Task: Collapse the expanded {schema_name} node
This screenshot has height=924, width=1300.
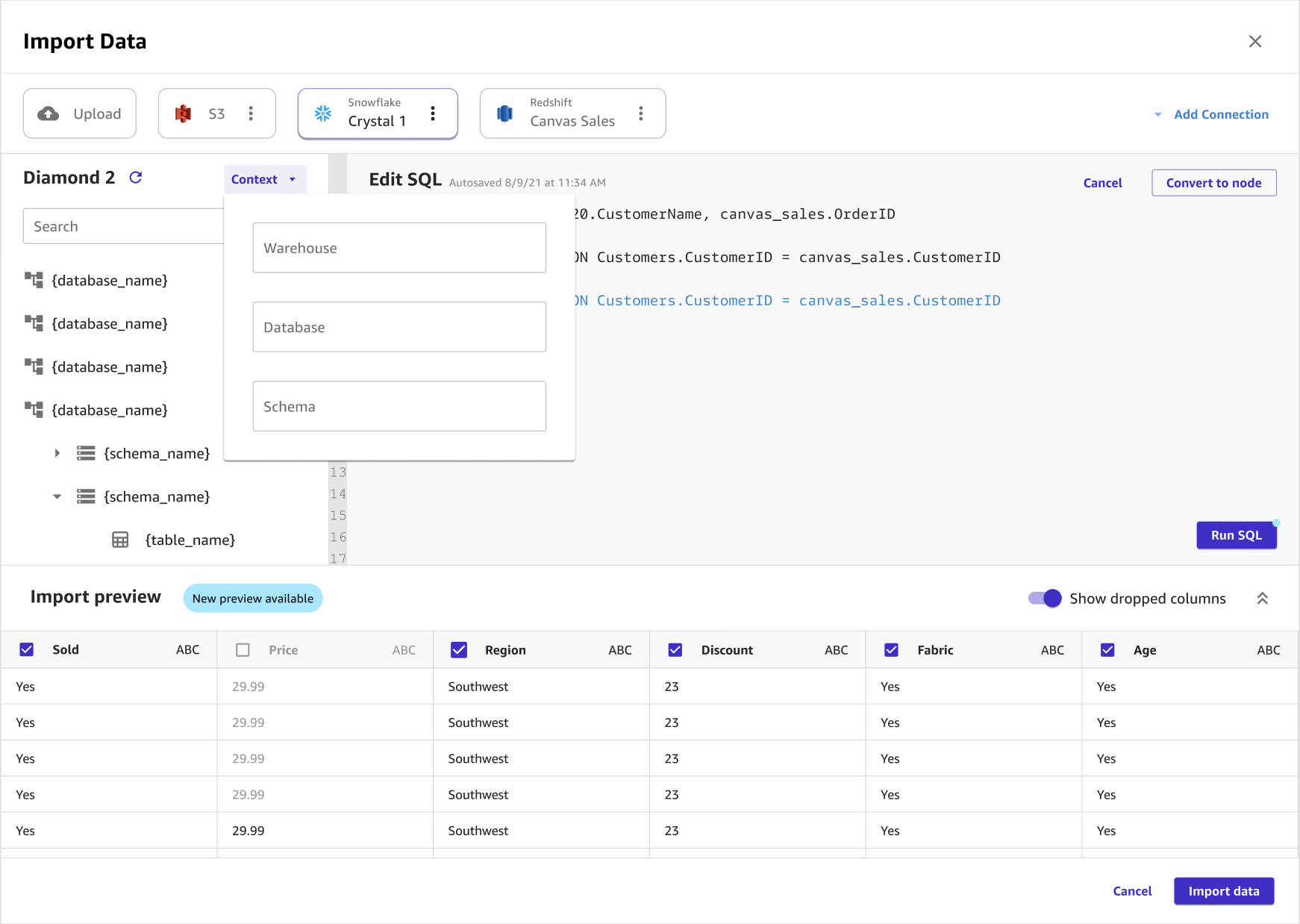Action: pos(57,496)
